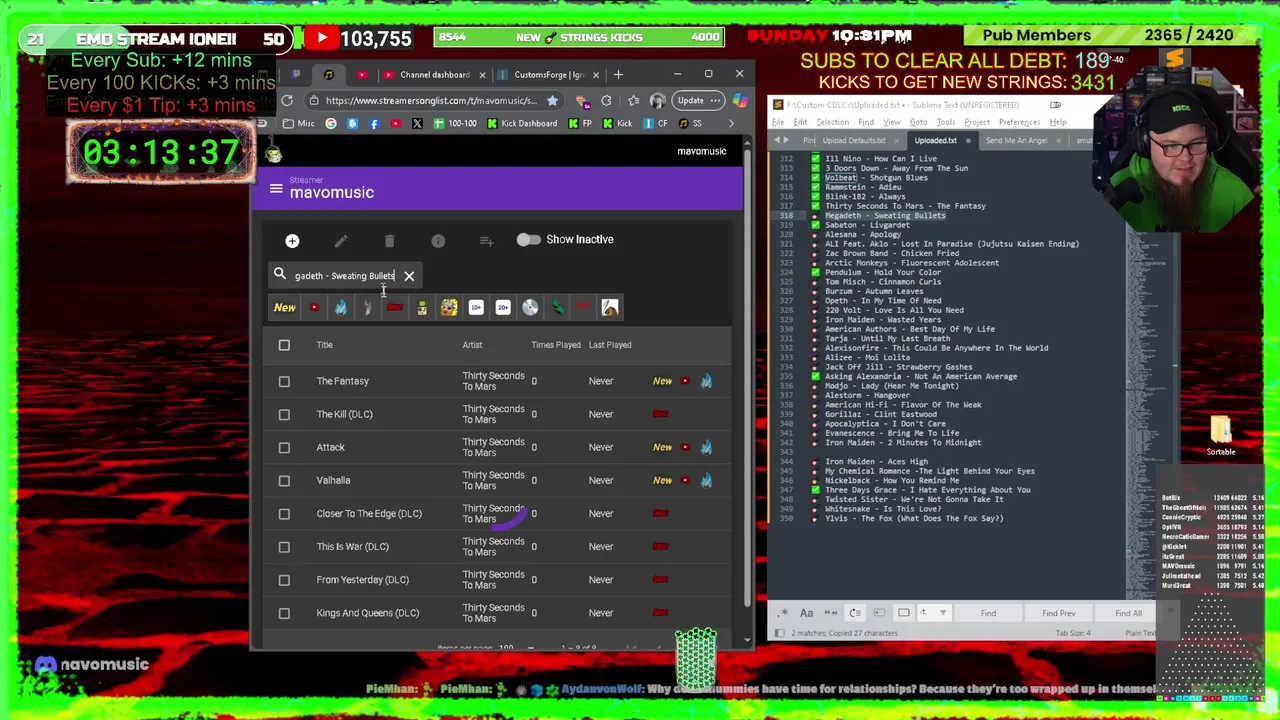Check the box for Kings And Queens (DLC)
Image resolution: width=1280 pixels, height=720 pixels.
click(284, 613)
